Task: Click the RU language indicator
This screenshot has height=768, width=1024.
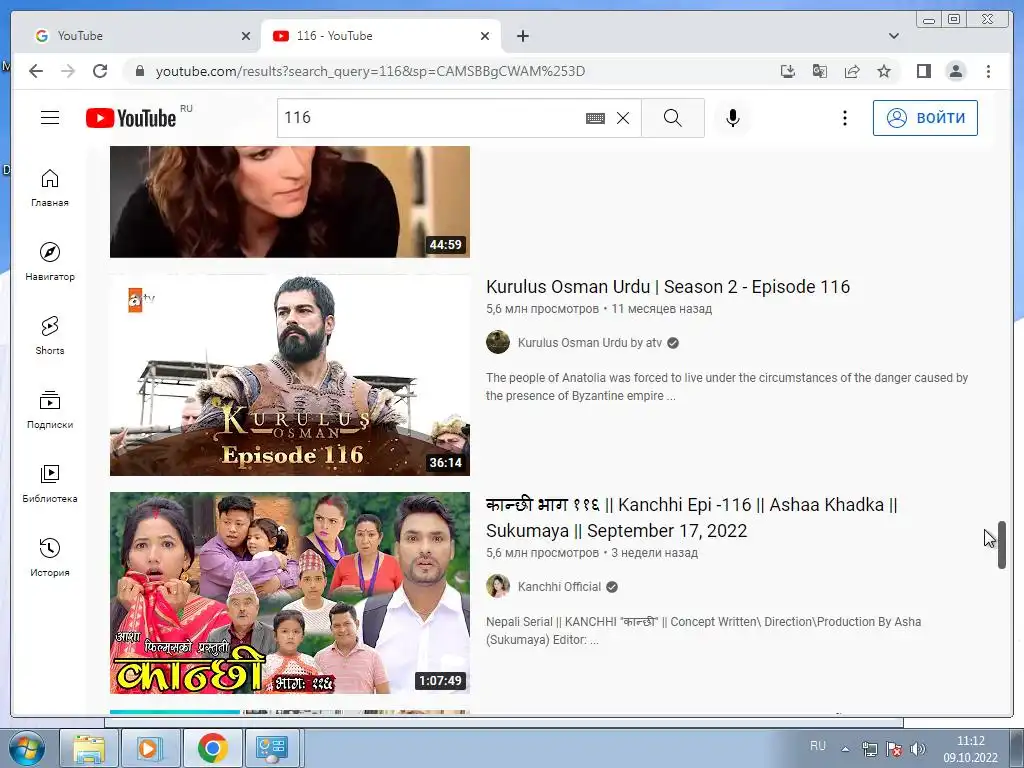Action: coord(818,746)
